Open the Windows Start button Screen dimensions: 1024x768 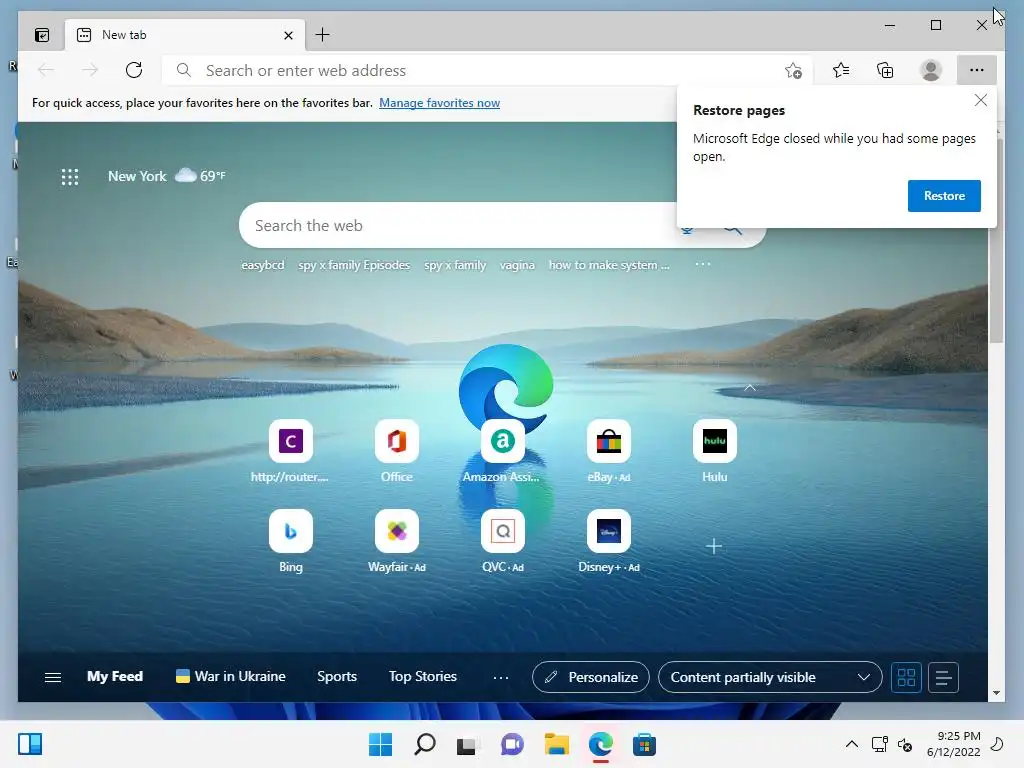(380, 744)
